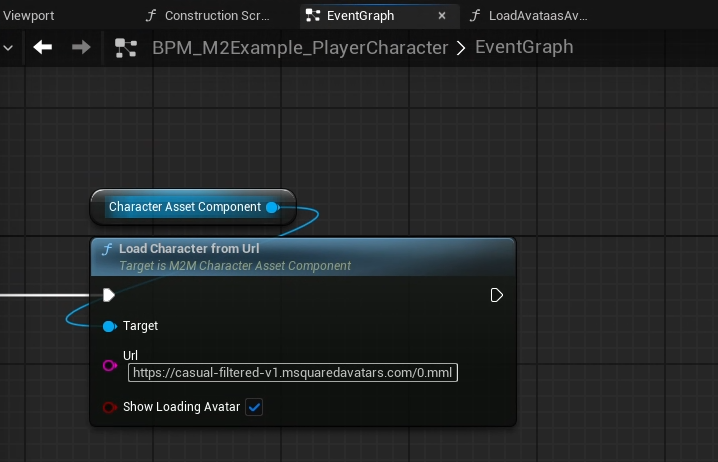The image size is (718, 462).
Task: Click into the Url text field
Action: coord(292,373)
